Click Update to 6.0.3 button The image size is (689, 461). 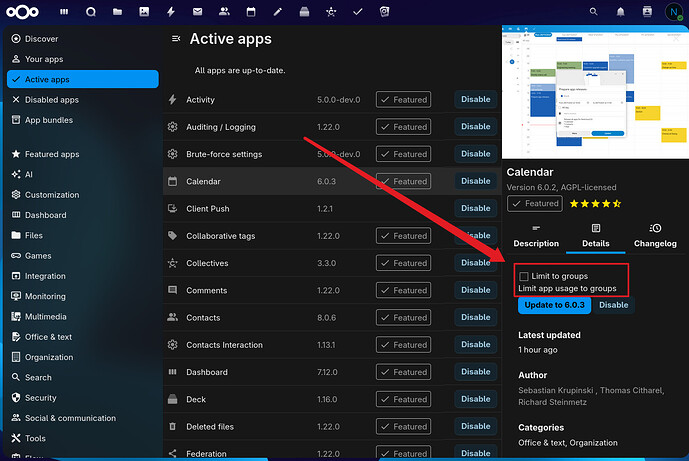(554, 305)
